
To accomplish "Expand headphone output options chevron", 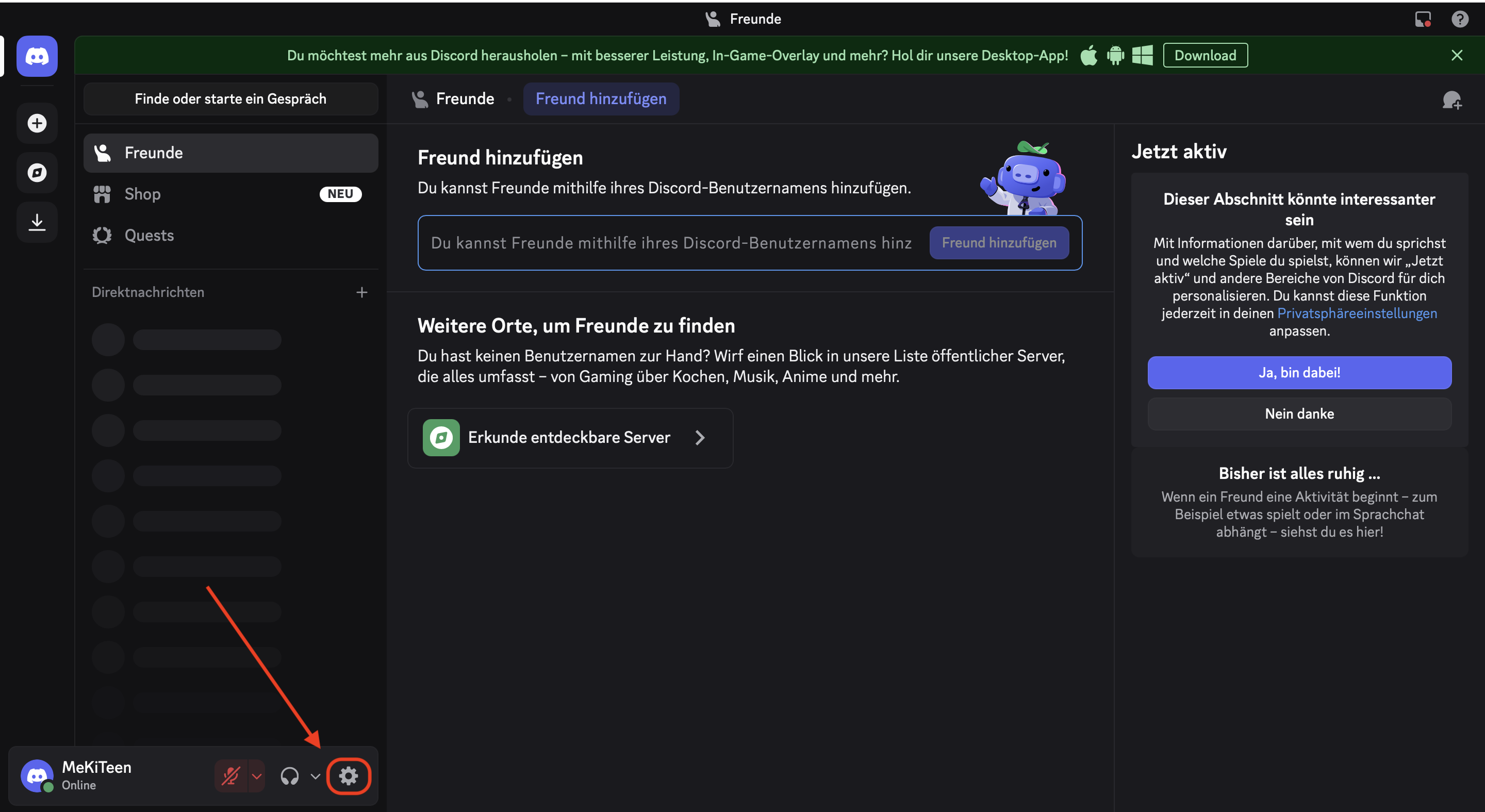I will click(316, 776).
